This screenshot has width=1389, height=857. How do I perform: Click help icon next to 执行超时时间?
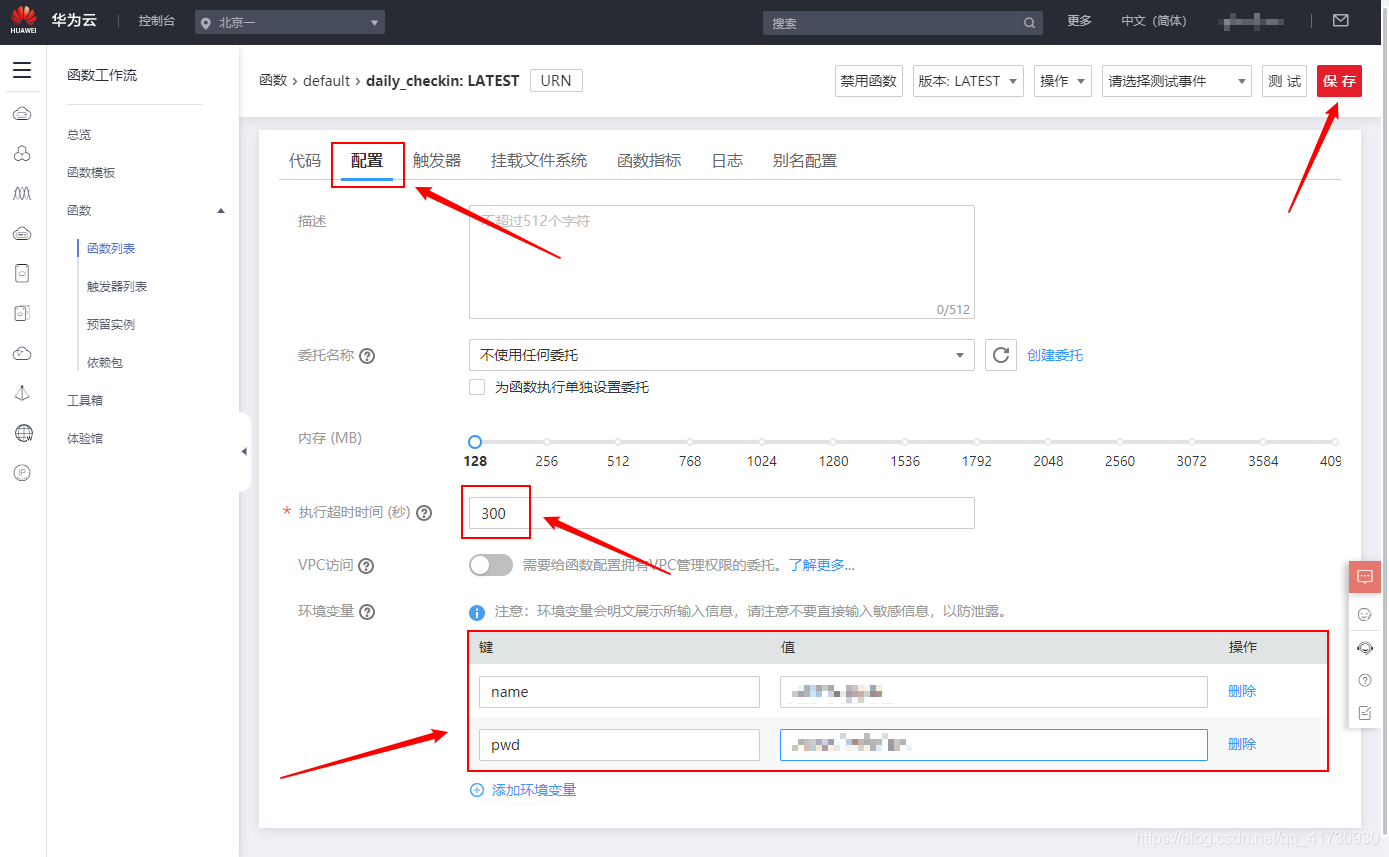pyautogui.click(x=424, y=513)
